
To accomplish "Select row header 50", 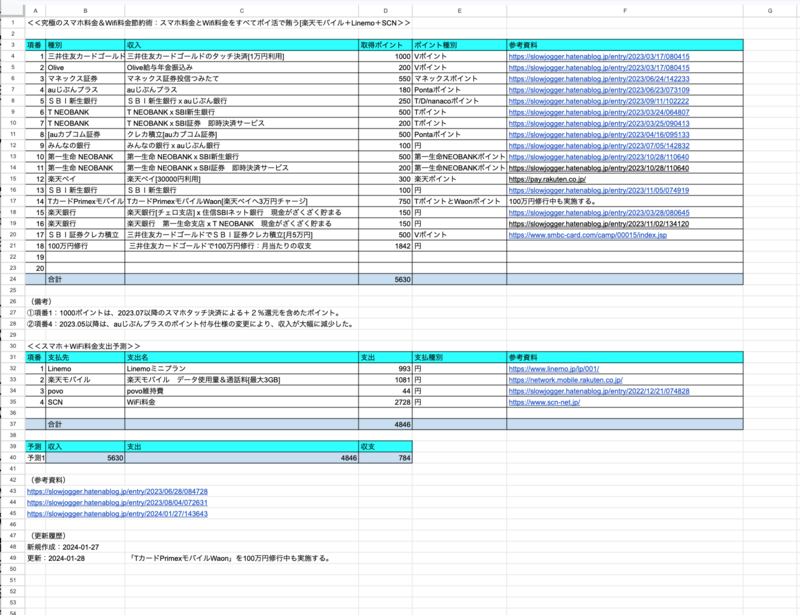I will (x=13, y=569).
